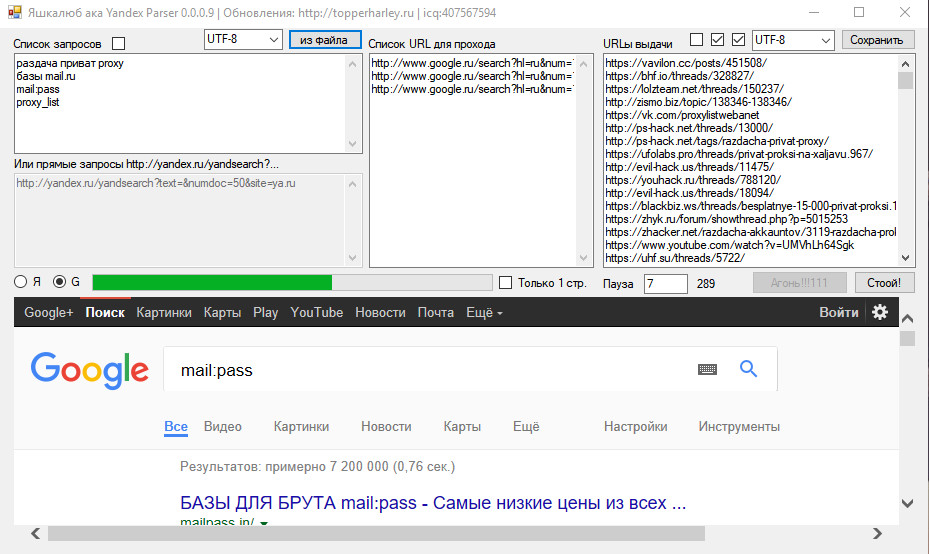This screenshot has width=929, height=554.
Task: Click the Стой! button
Action: tap(884, 283)
